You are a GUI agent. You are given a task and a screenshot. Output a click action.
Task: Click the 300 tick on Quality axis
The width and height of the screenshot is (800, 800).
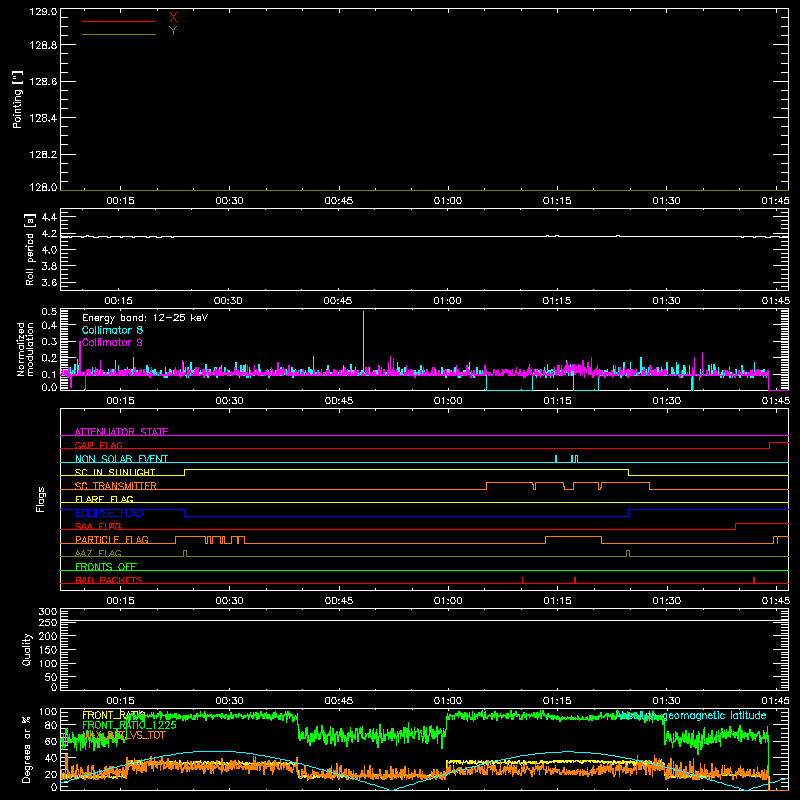click(x=47, y=612)
